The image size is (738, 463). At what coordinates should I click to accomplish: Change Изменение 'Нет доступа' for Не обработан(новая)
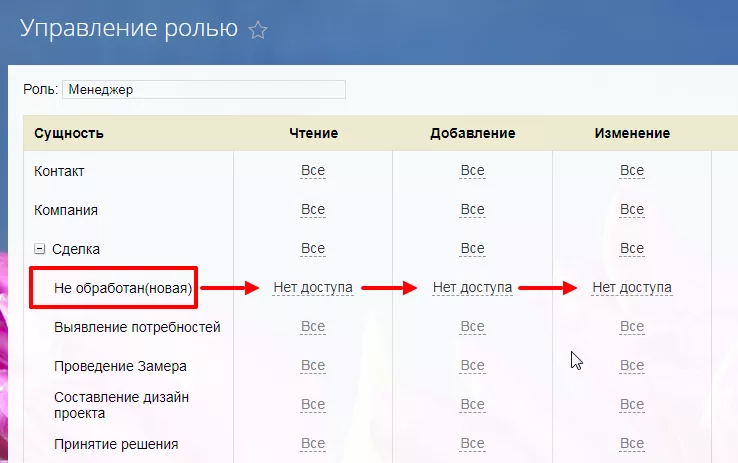632,287
